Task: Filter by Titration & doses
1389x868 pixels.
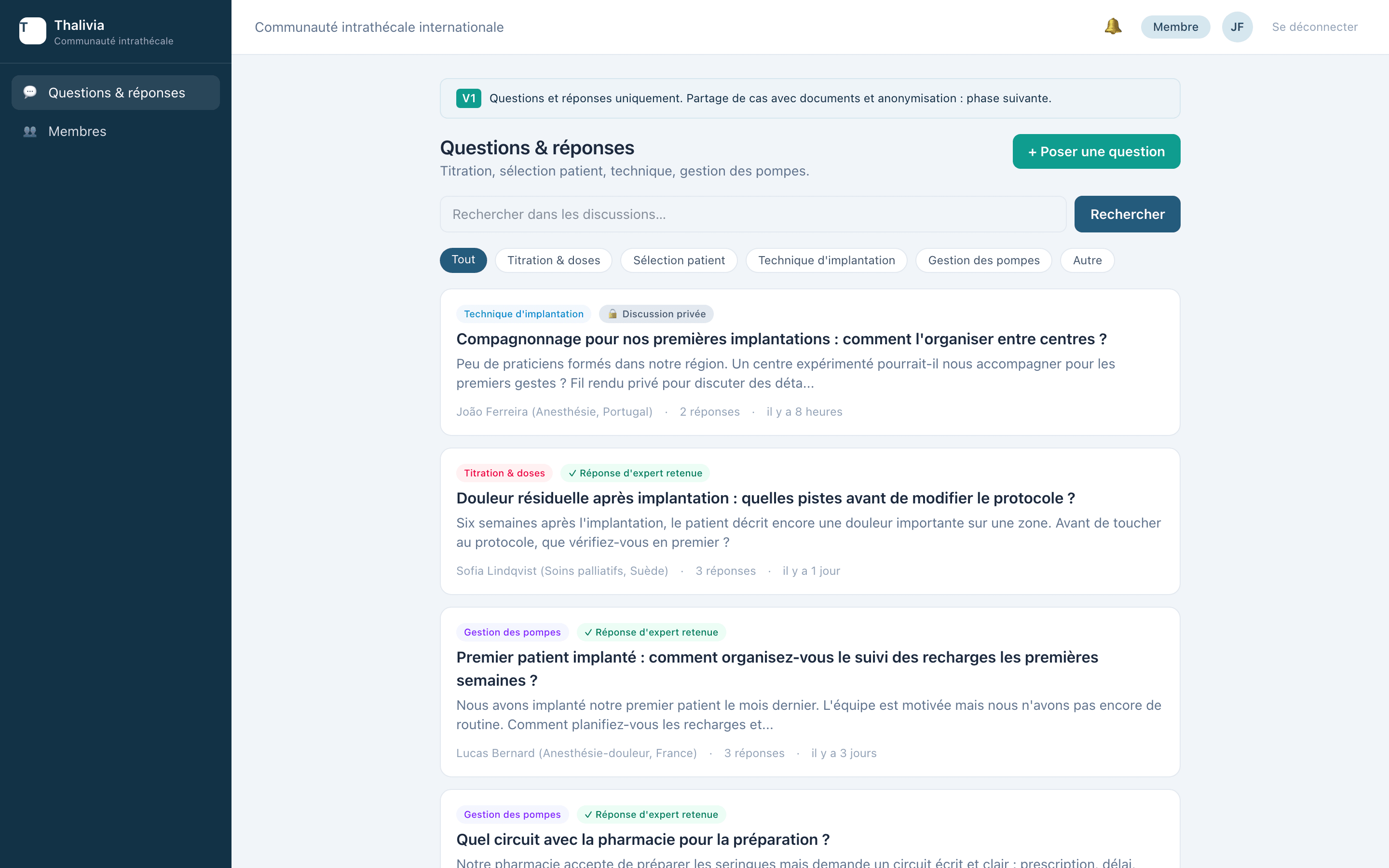Action: tap(553, 260)
